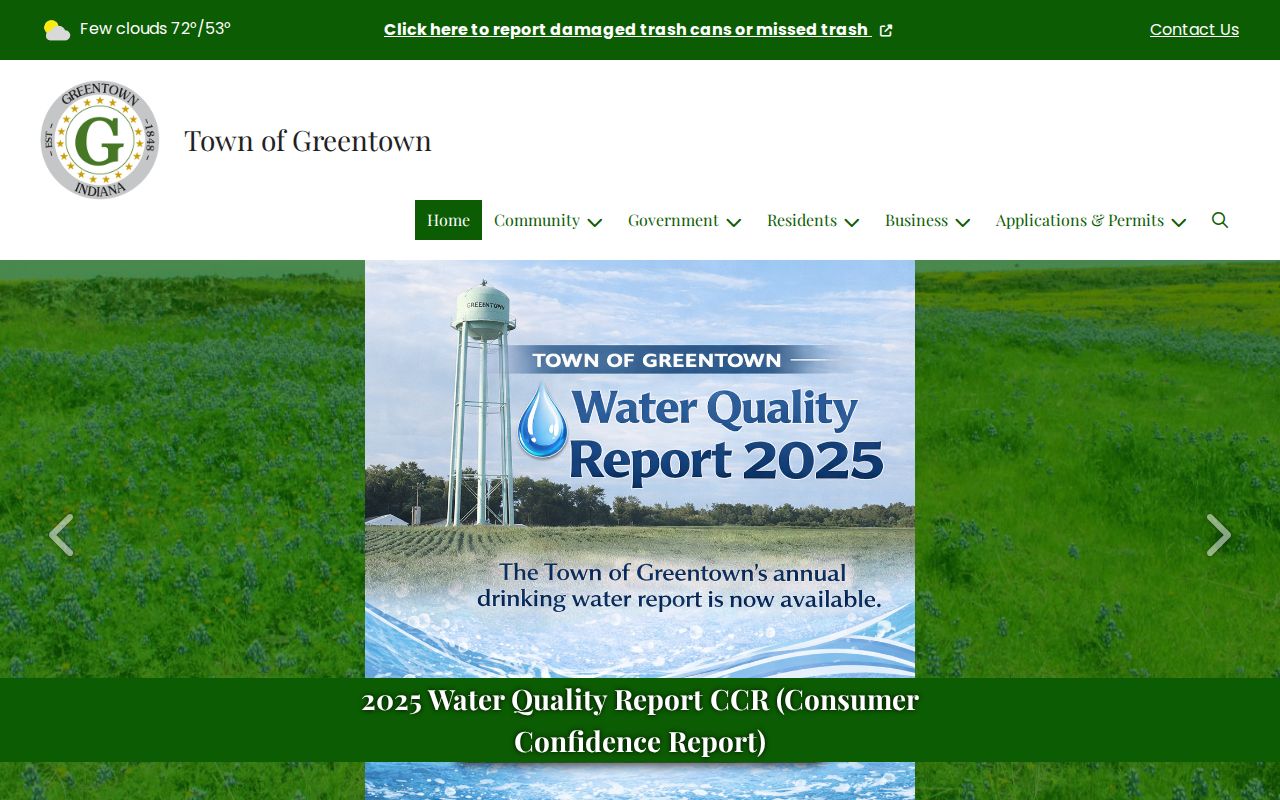Viewport: 1280px width, 800px height.
Task: Open Applications & Permits menu item
Action: (x=1080, y=220)
